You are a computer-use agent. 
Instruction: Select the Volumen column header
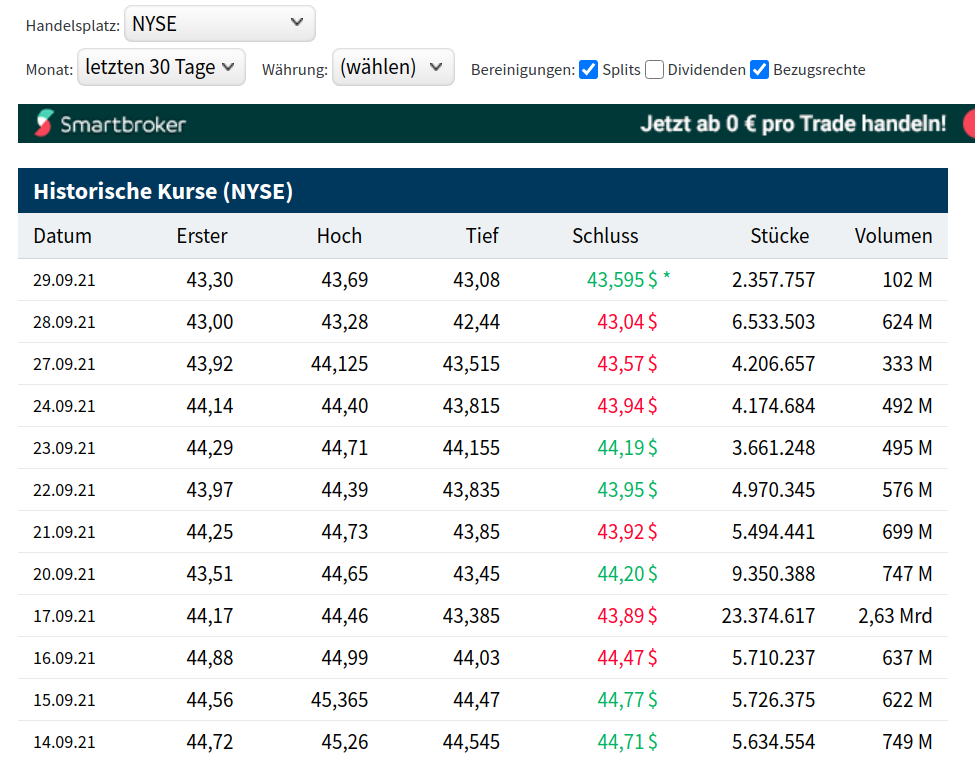tap(893, 236)
